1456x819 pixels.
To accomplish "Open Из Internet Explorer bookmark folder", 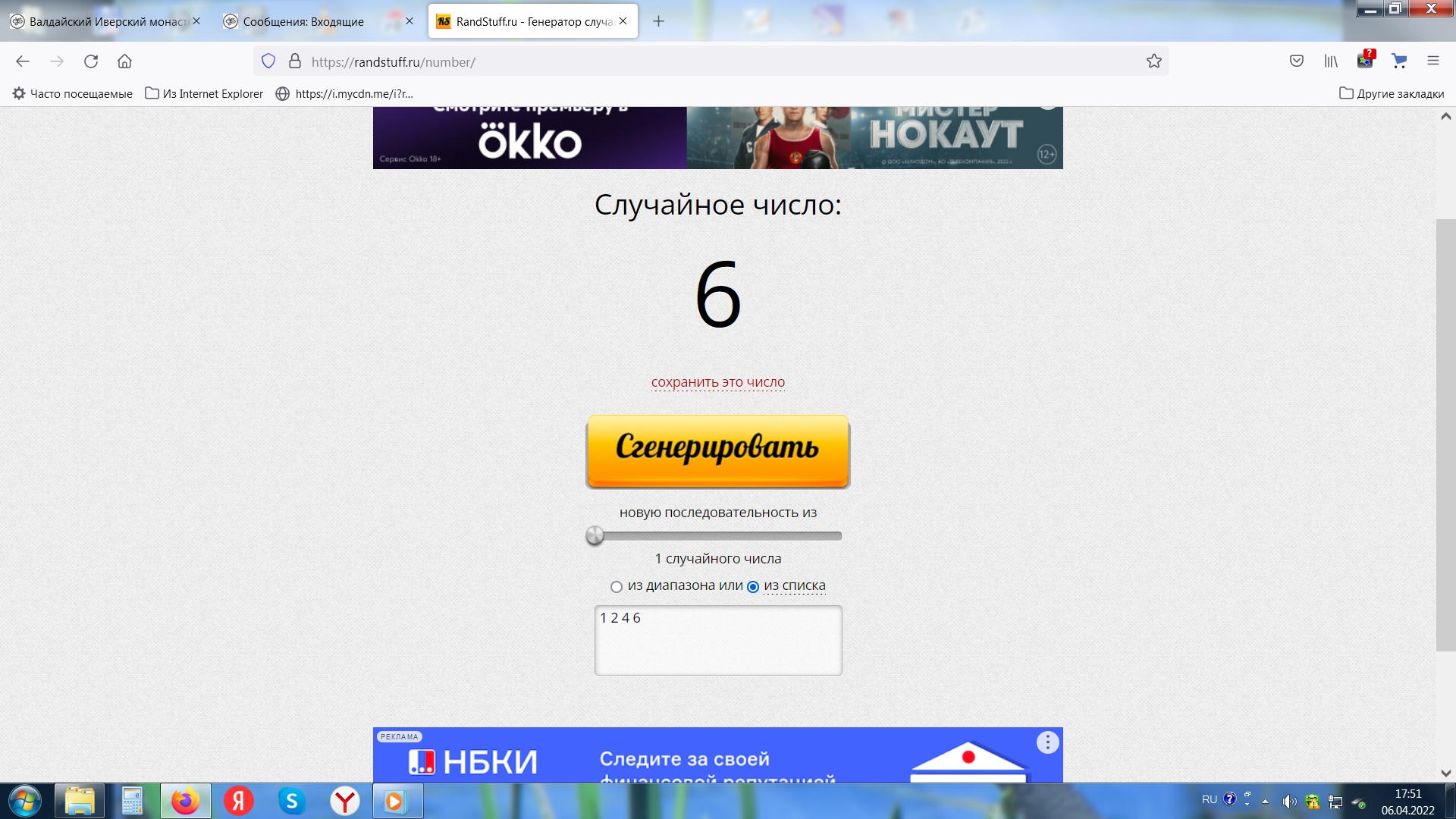I will point(204,94).
